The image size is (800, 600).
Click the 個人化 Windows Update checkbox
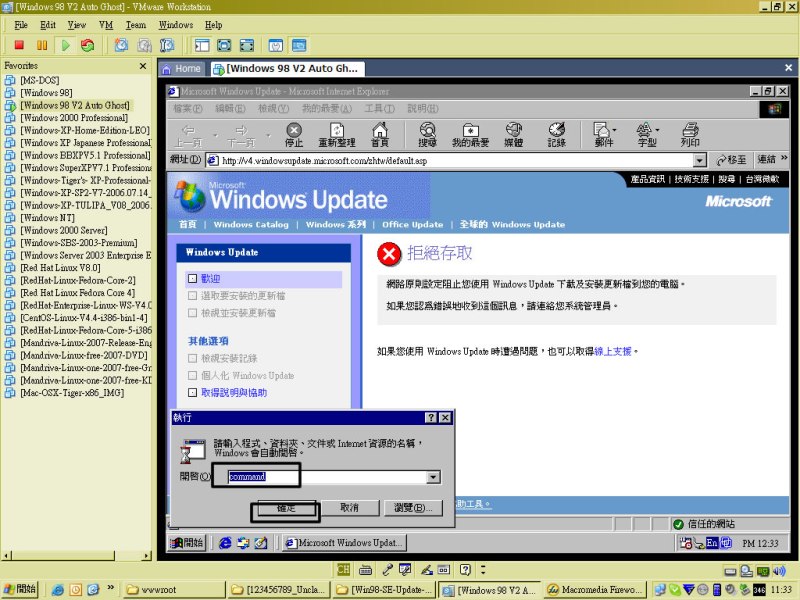(x=192, y=376)
